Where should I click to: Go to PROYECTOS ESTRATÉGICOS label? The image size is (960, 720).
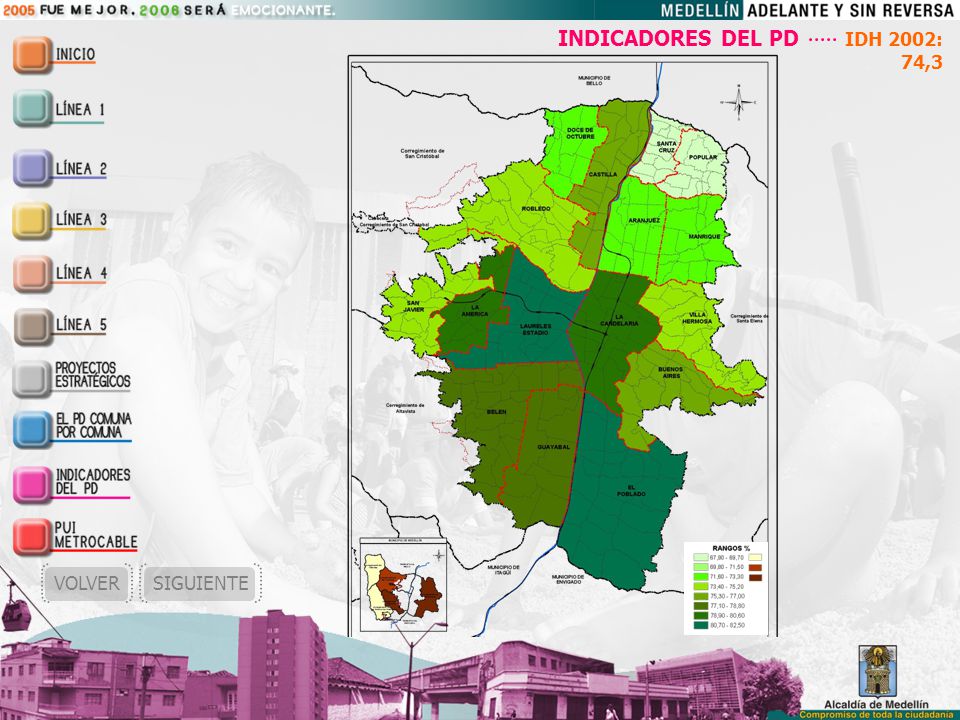[x=92, y=375]
